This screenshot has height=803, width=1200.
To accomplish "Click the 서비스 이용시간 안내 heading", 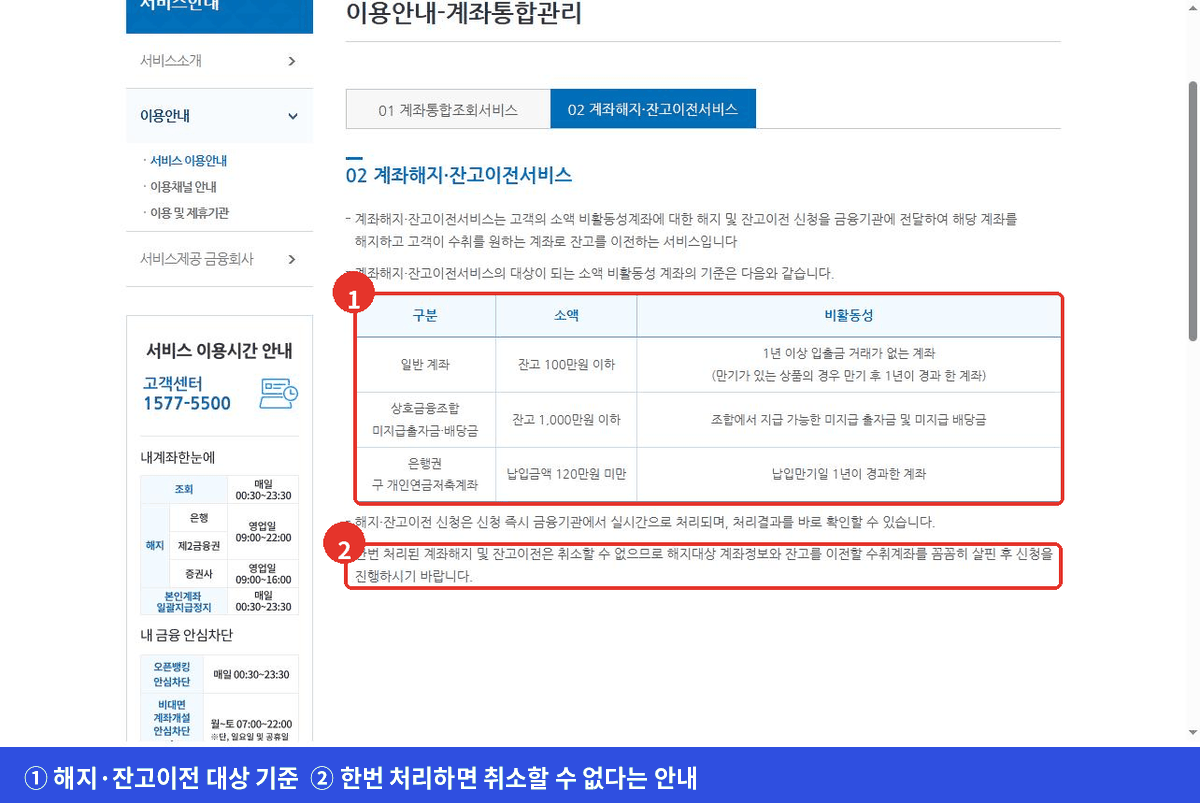I will pos(219,351).
